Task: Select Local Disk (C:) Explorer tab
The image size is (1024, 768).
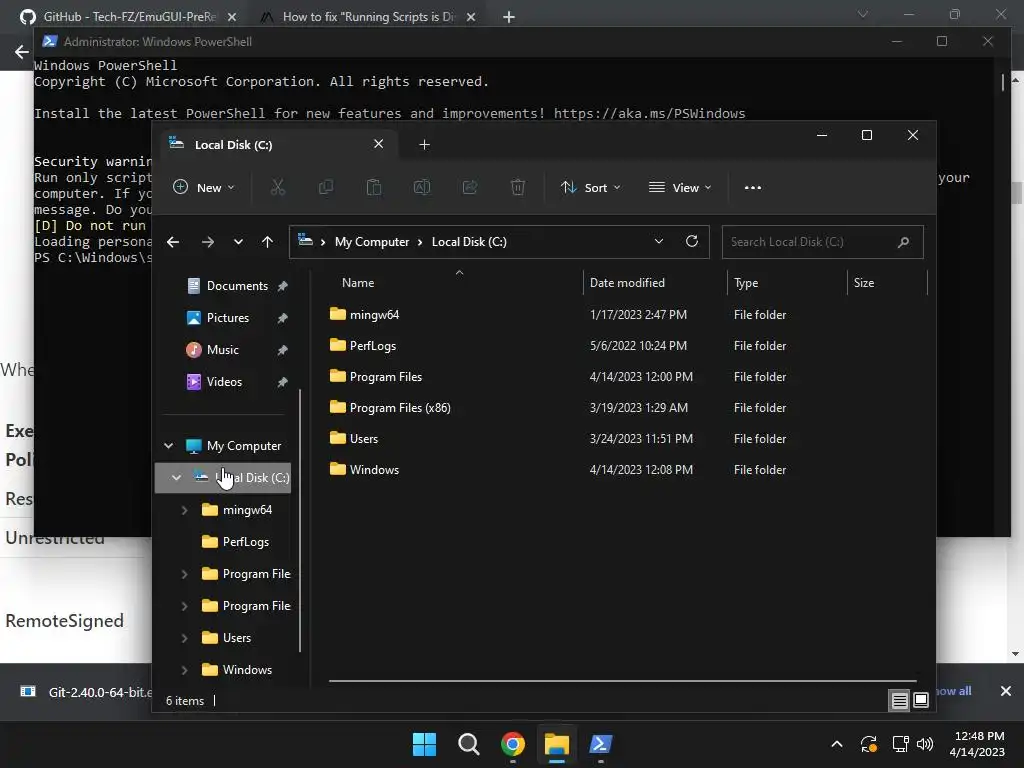Action: pos(279,144)
